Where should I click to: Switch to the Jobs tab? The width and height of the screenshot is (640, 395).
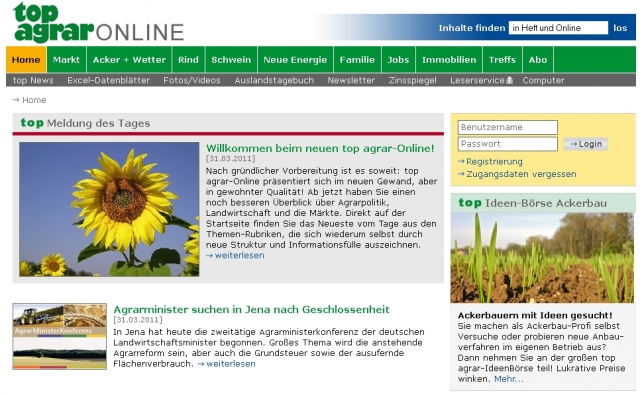[398, 60]
